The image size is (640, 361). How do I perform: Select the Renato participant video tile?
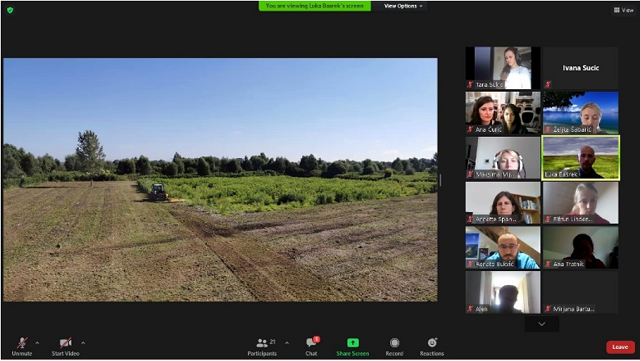click(503, 247)
